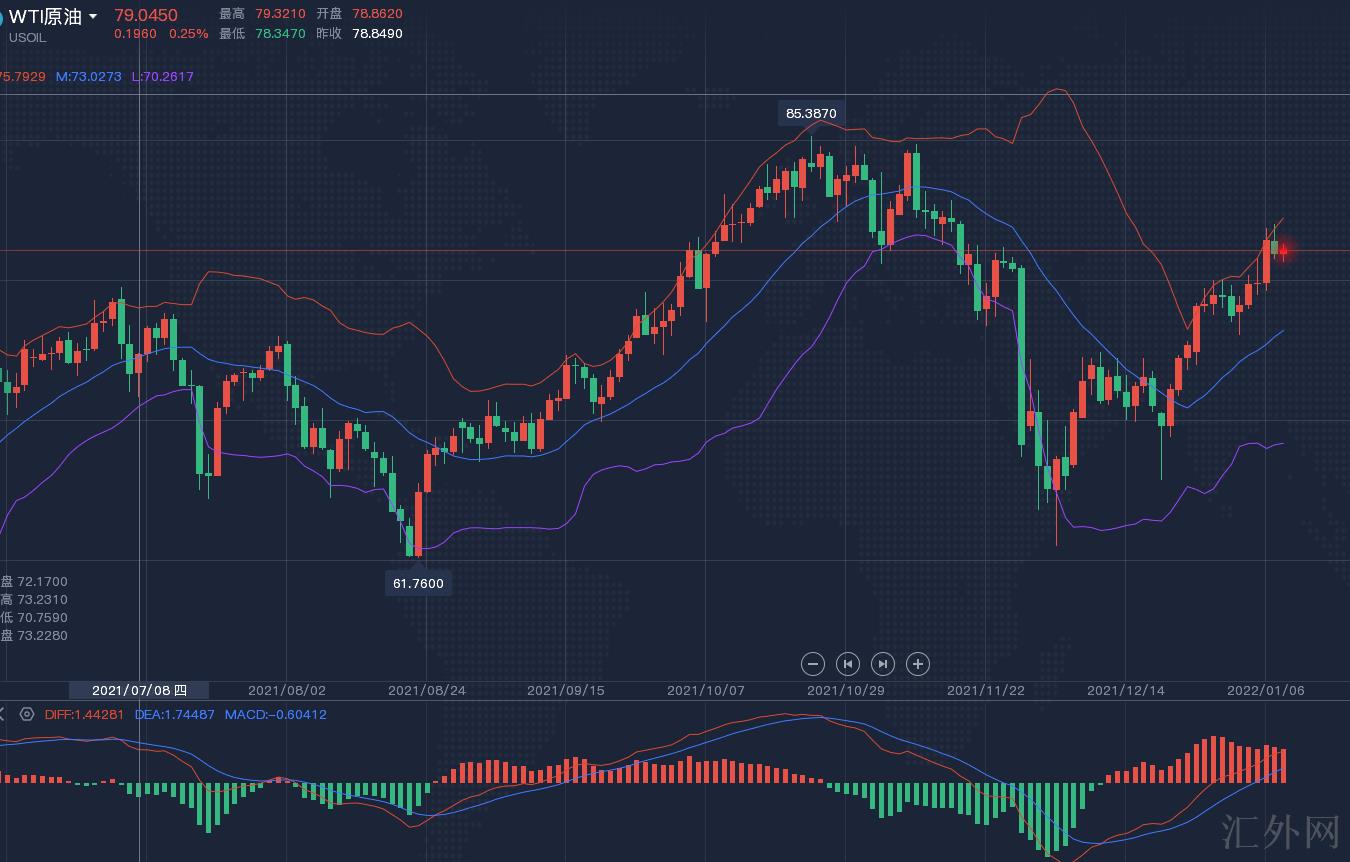The width and height of the screenshot is (1350, 862).
Task: Click the MACD:-0.60412 legend value
Action: click(x=275, y=714)
